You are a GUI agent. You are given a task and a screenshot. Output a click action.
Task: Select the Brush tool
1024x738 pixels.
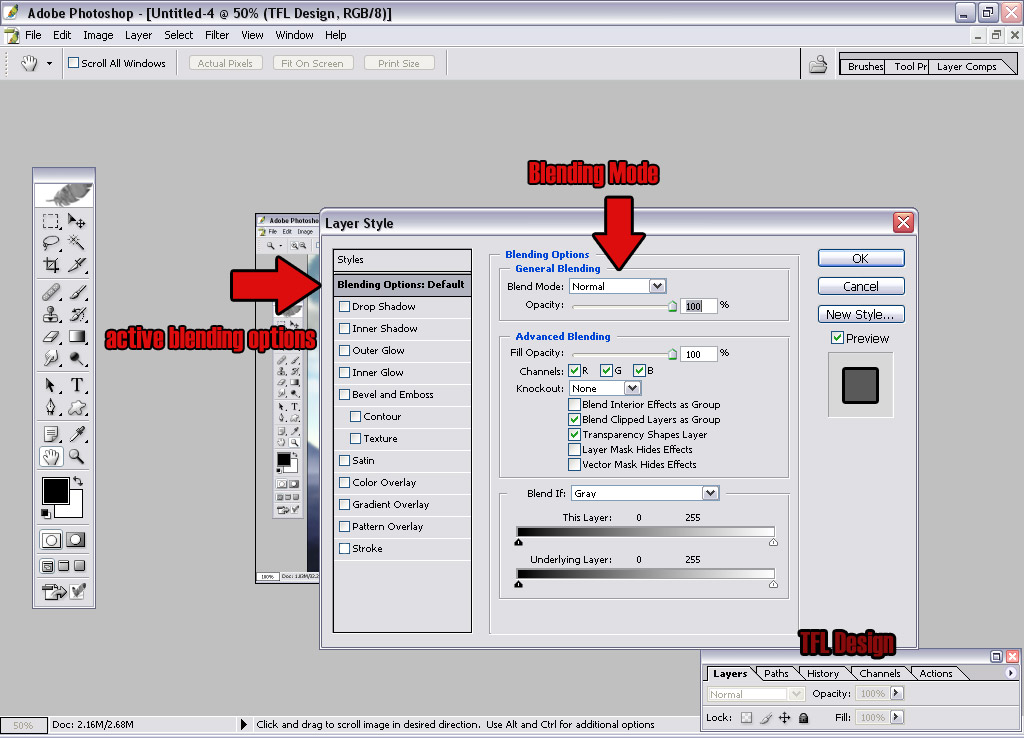coord(76,292)
